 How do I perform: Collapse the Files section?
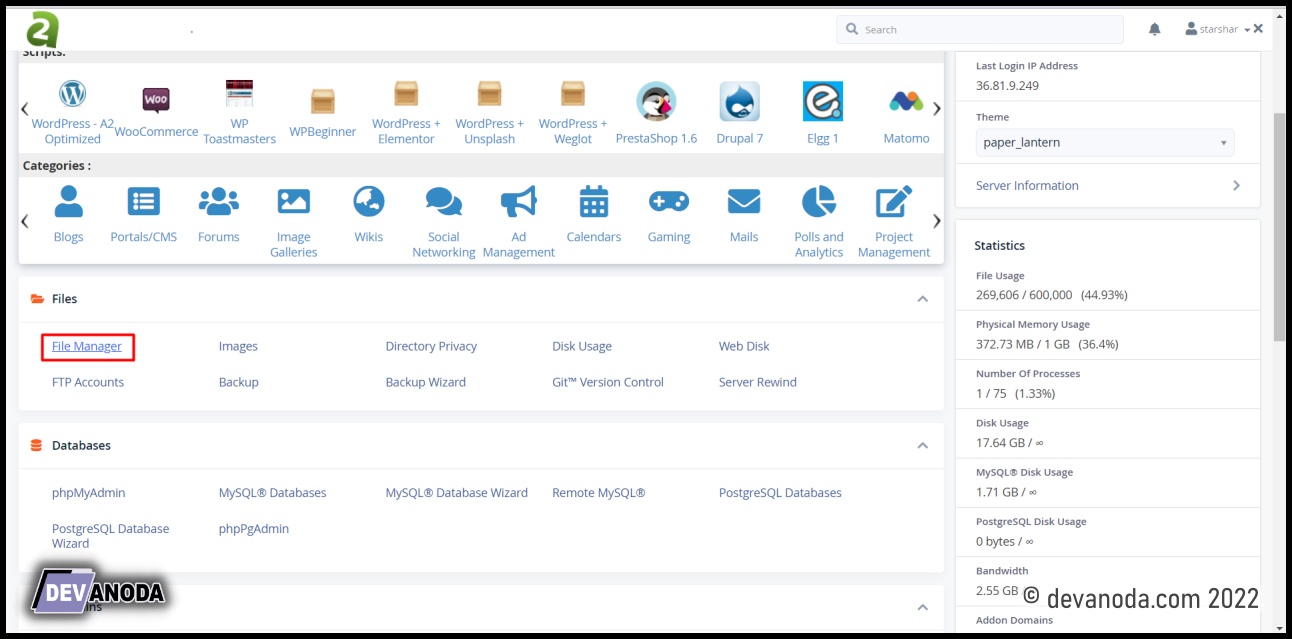[x=923, y=299]
